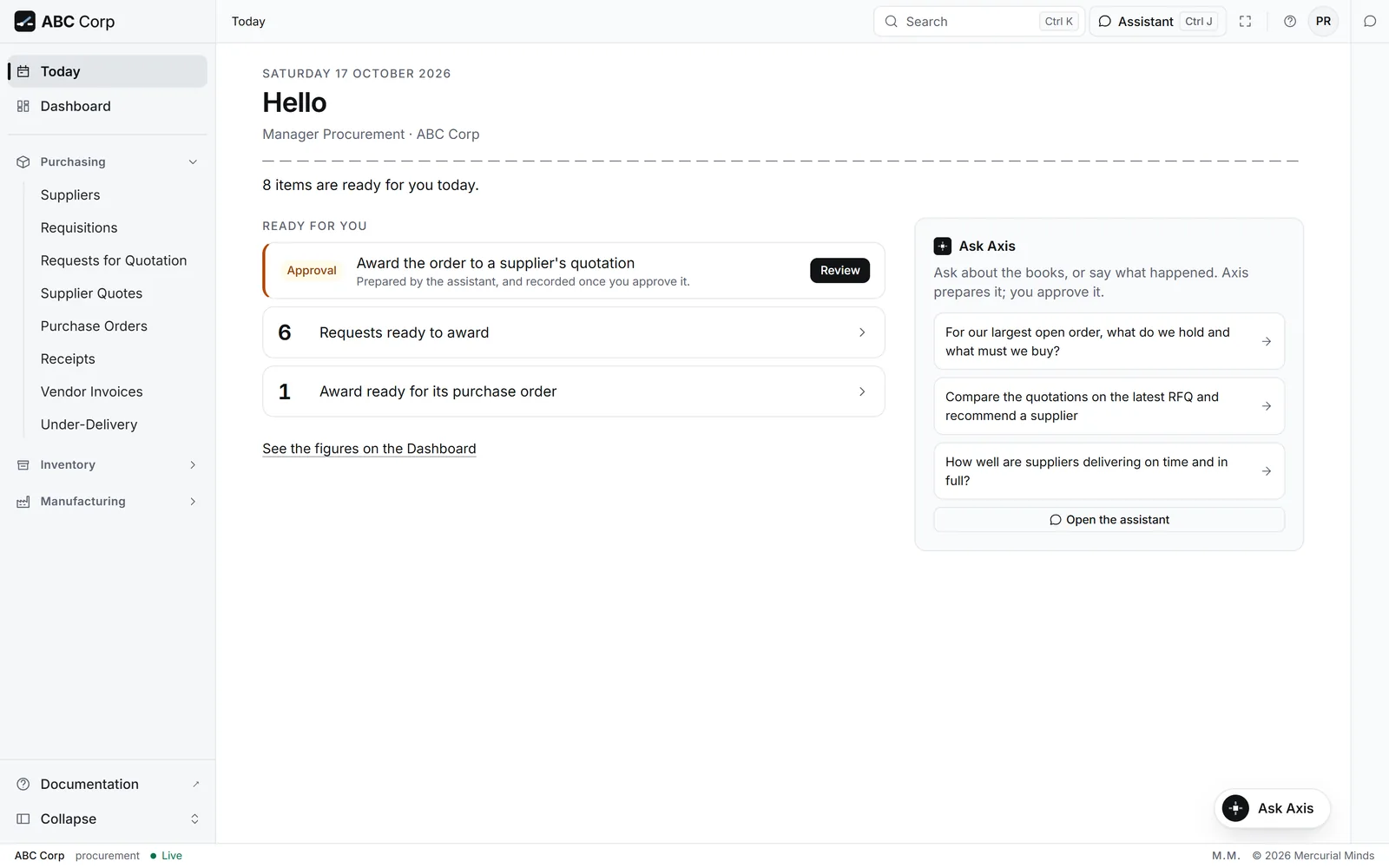The image size is (1389, 868).
Task: Open chevron on Award ready for purchase order
Action: tap(862, 391)
